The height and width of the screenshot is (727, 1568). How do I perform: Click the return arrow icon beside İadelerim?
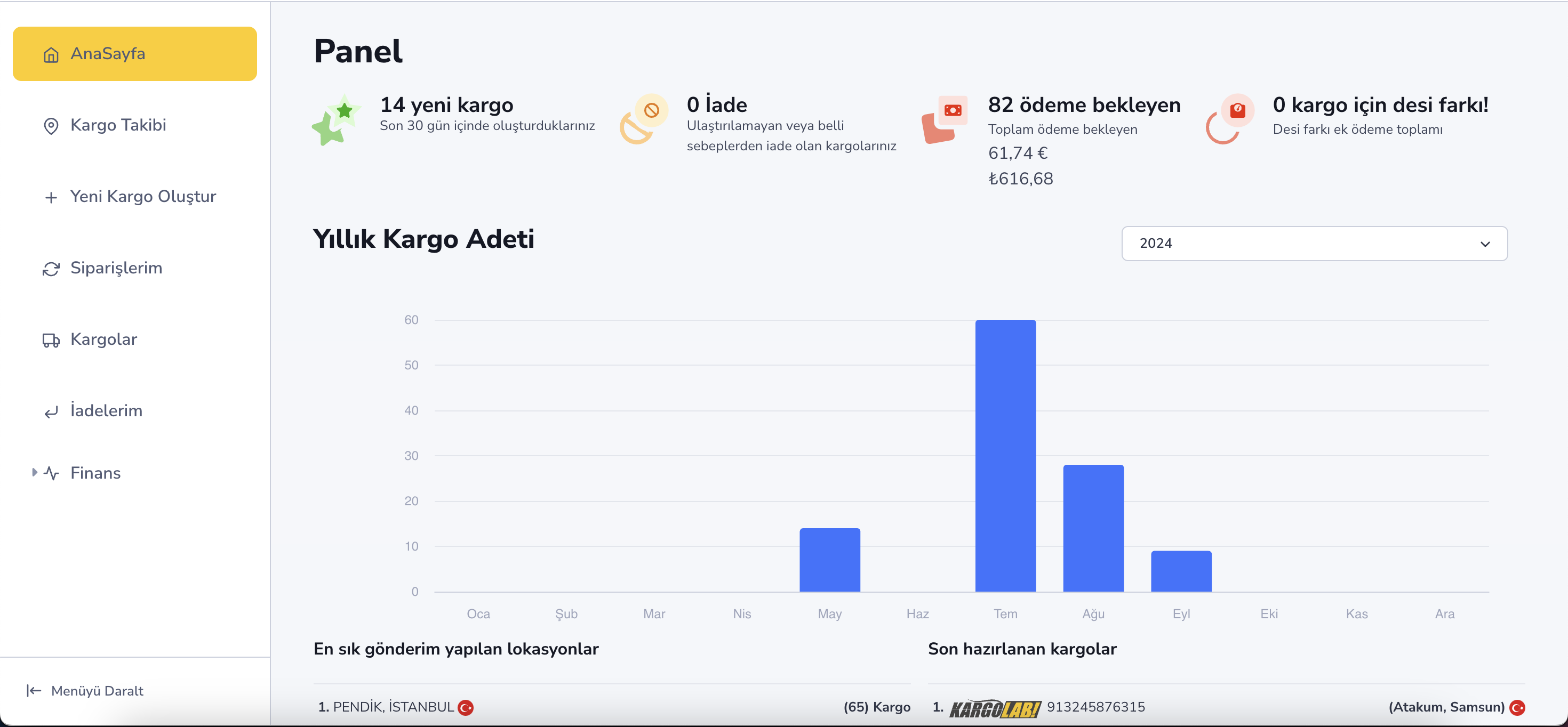(51, 412)
